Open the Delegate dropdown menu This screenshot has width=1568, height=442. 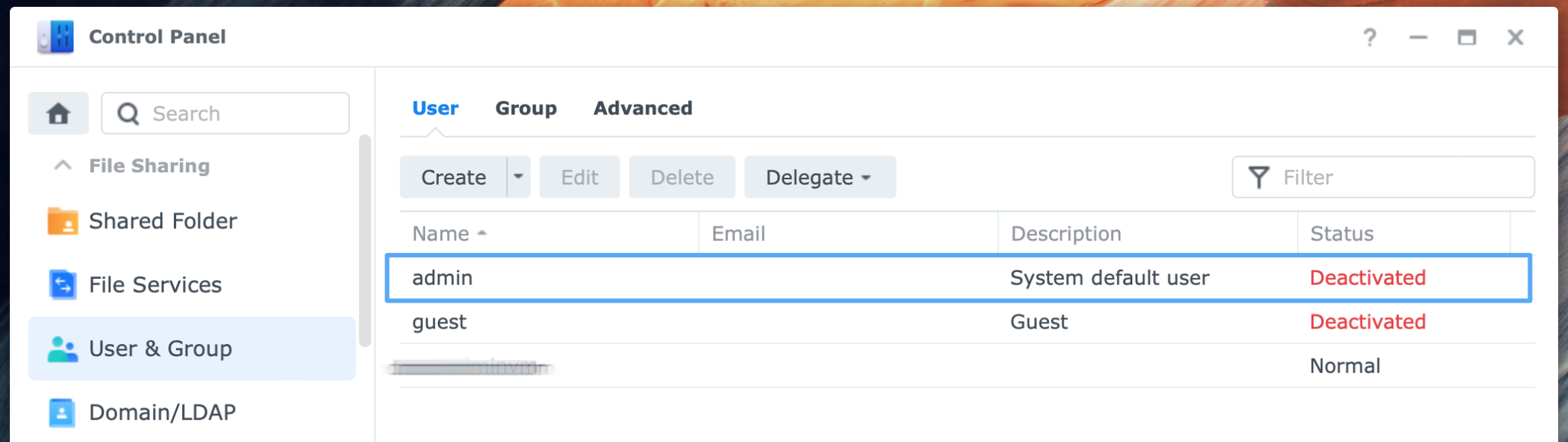(x=819, y=177)
